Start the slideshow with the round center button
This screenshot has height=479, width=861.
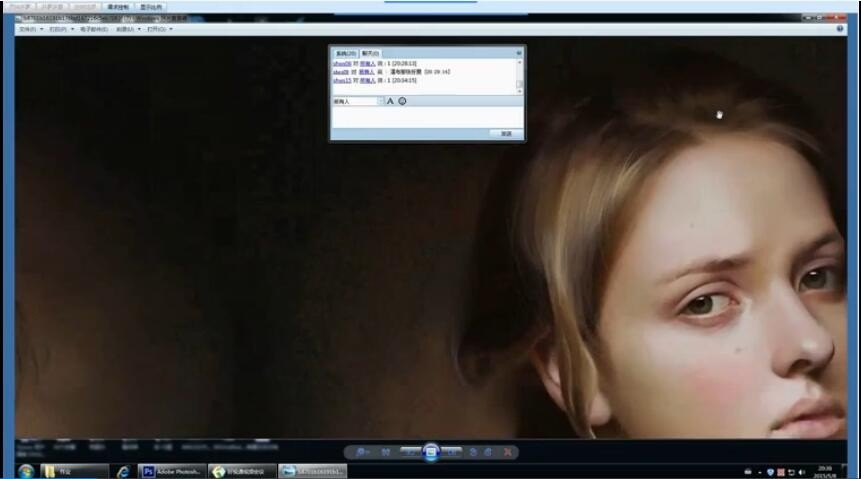coord(431,453)
